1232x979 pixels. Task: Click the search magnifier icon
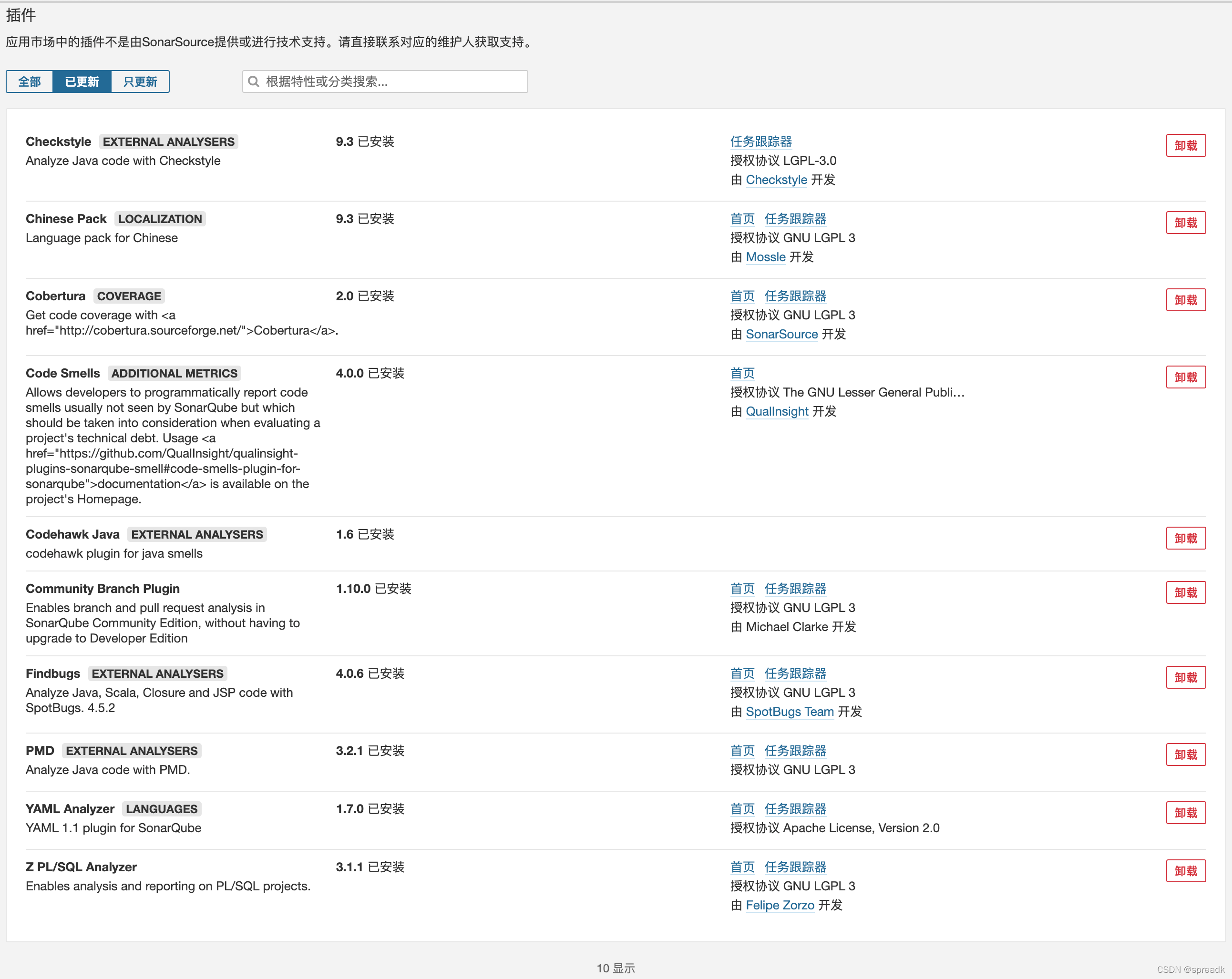[254, 82]
